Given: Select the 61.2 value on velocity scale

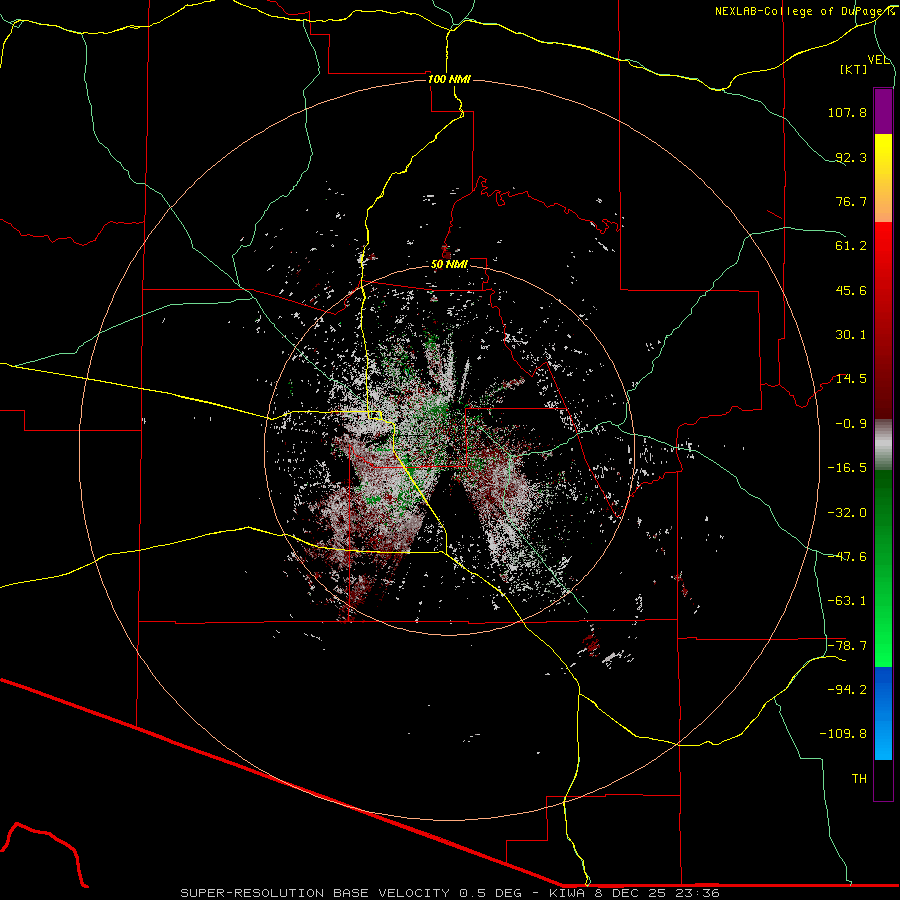Looking at the screenshot, I should coord(851,246).
